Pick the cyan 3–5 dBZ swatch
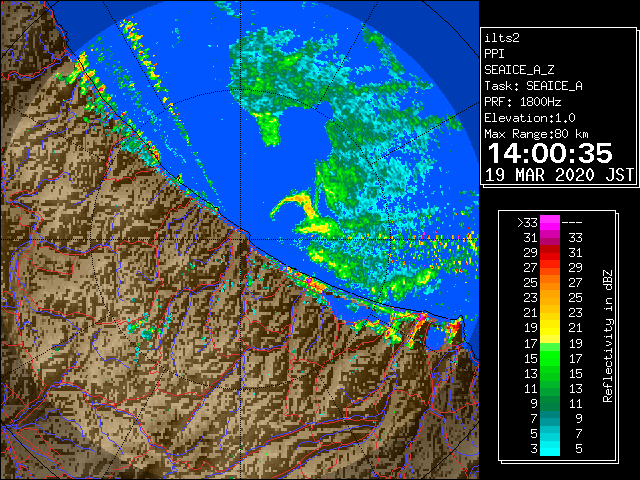Viewport: 640px width, 480px height. point(550,448)
